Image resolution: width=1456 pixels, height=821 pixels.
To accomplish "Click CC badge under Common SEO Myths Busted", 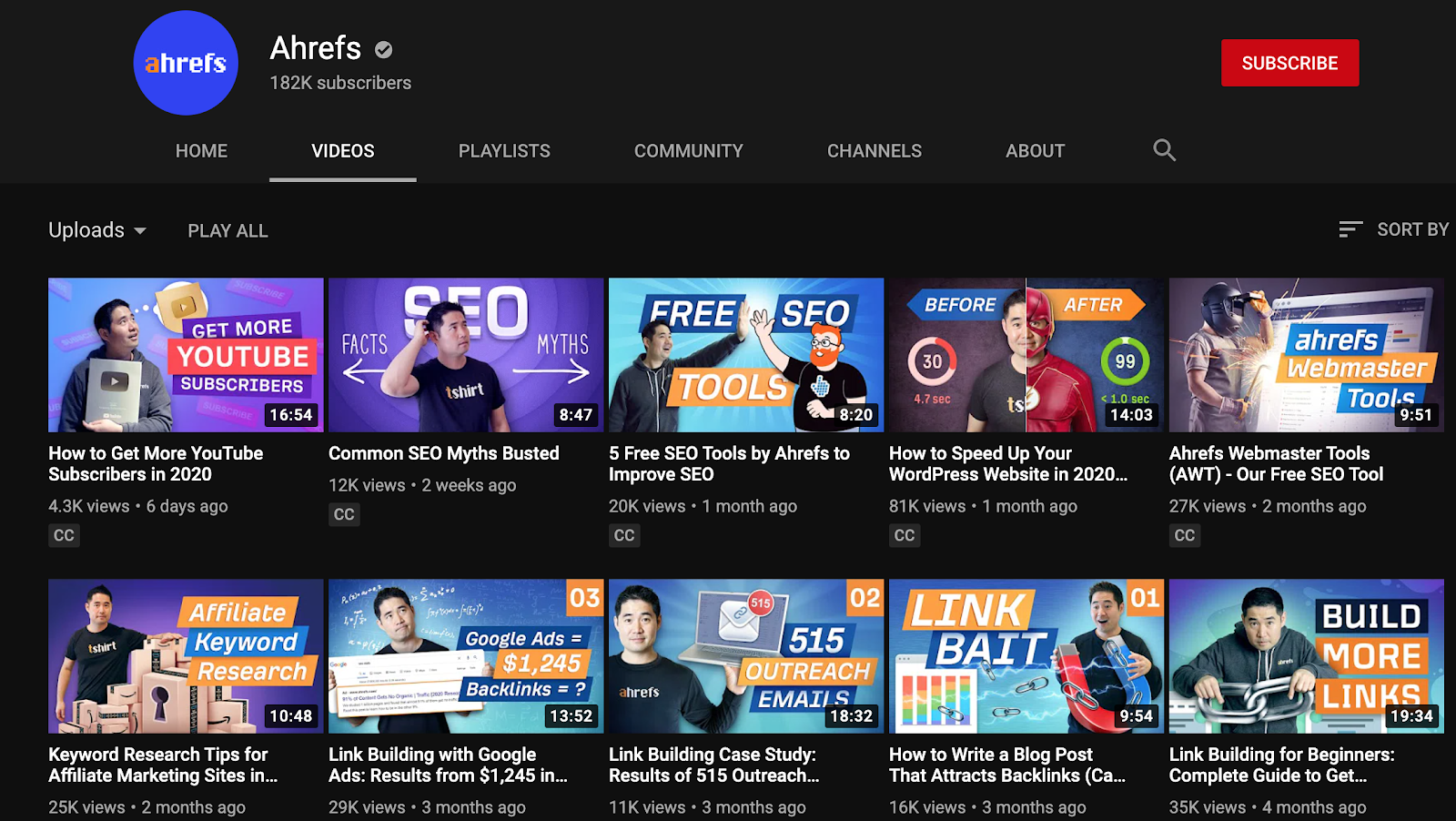I will 344,514.
